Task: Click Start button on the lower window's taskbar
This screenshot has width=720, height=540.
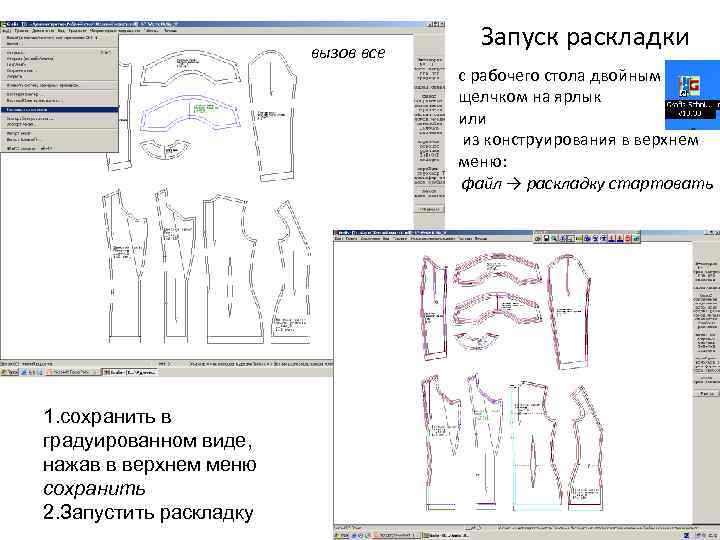Action: coord(342,535)
